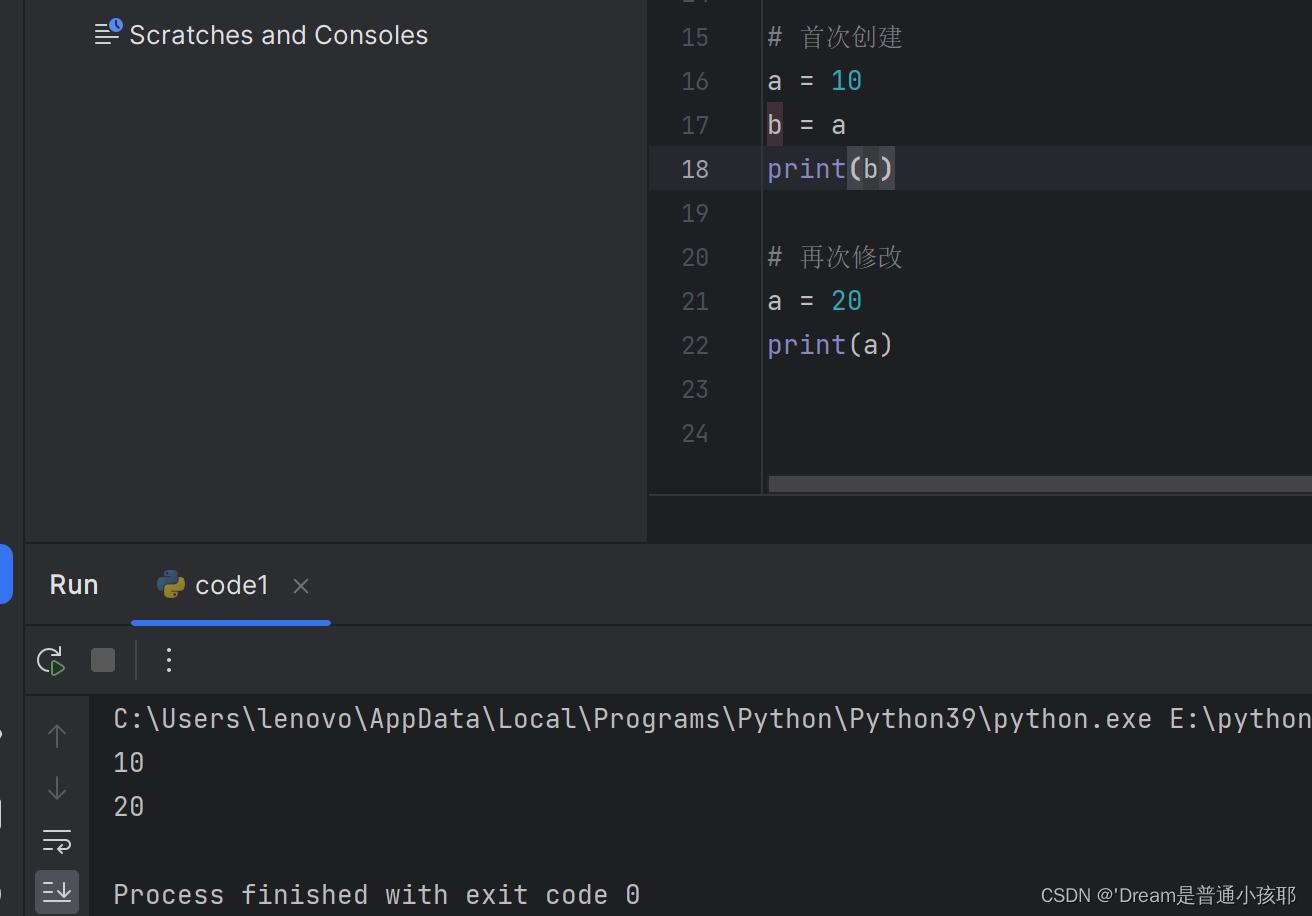Place cursor on code line 'a = 20'
Viewport: 1312px width, 916px height.
pyautogui.click(x=815, y=301)
